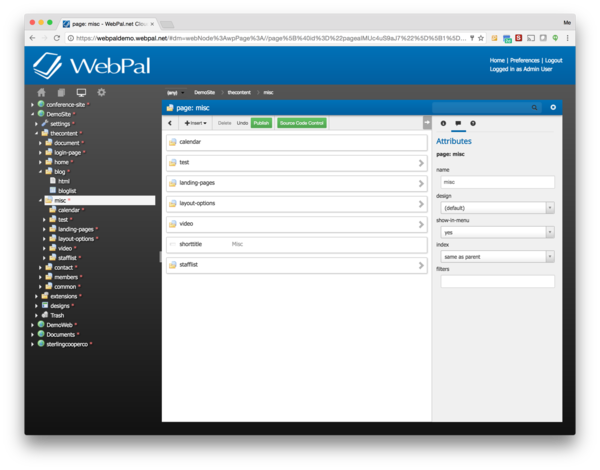Select the bloglist tree item
600x470 pixels.
67,191
